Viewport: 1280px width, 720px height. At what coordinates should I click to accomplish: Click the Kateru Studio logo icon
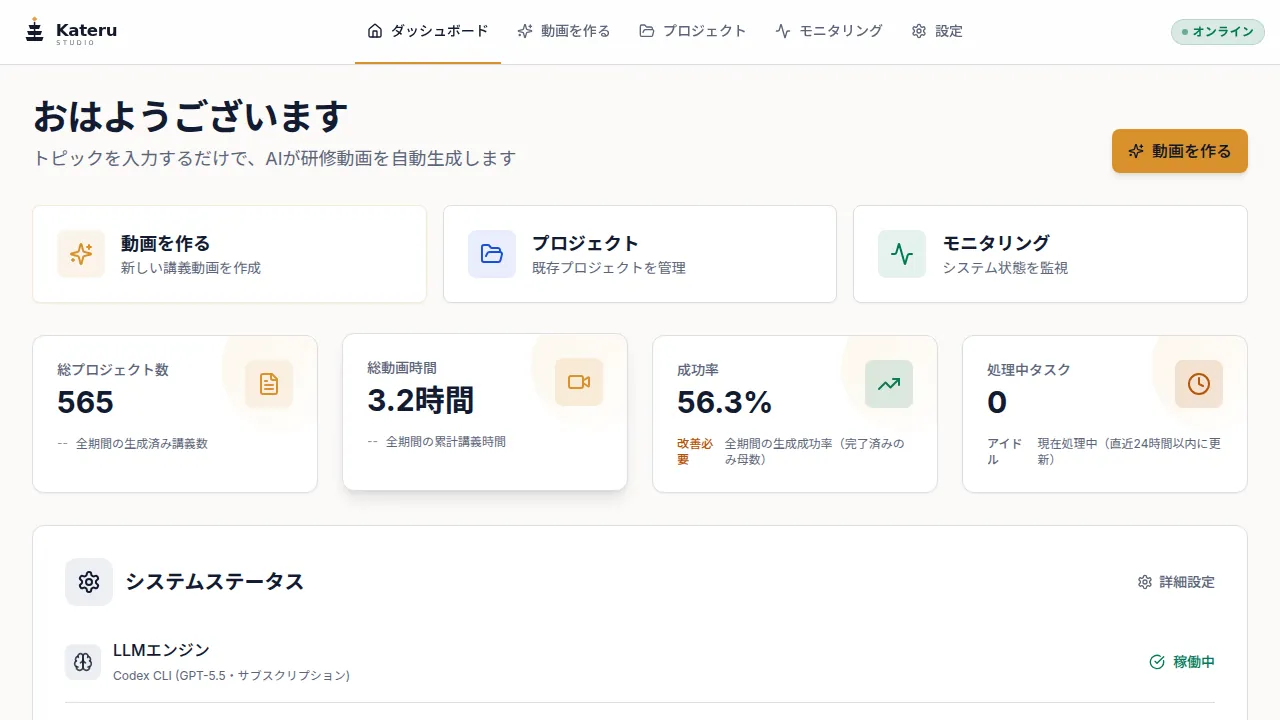(x=35, y=31)
